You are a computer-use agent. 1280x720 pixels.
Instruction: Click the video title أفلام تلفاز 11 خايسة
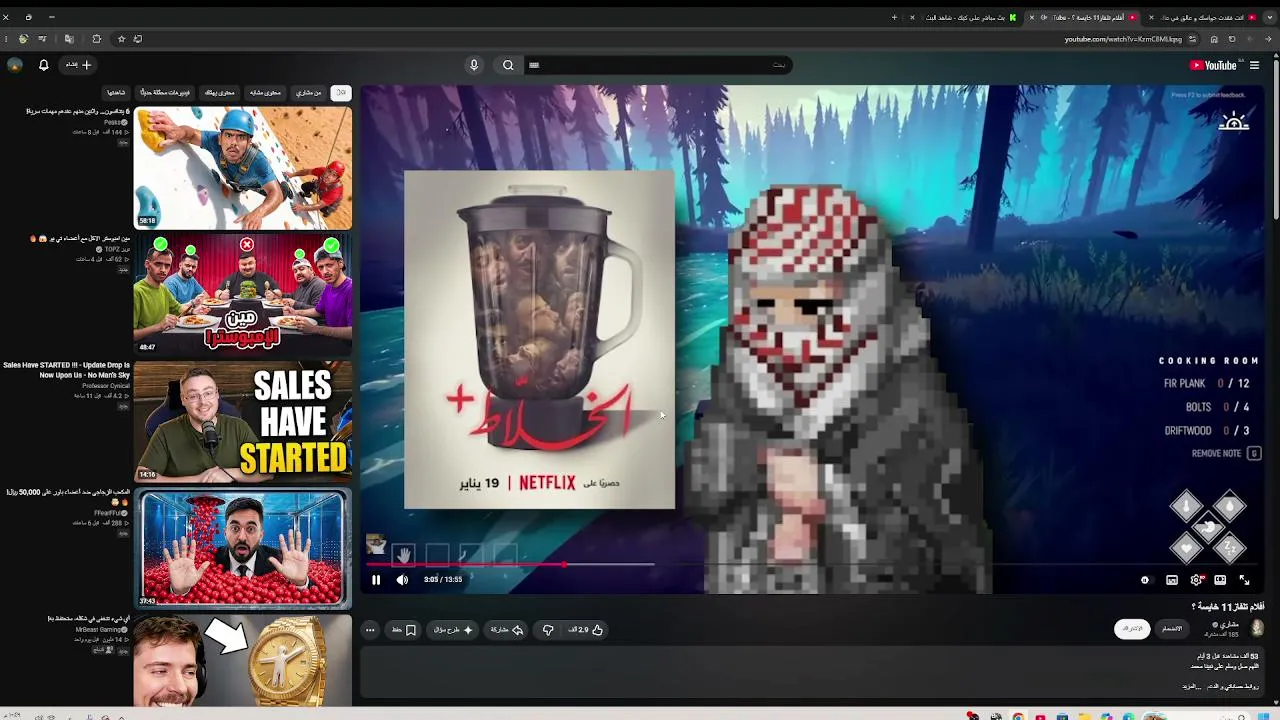(x=1228, y=606)
